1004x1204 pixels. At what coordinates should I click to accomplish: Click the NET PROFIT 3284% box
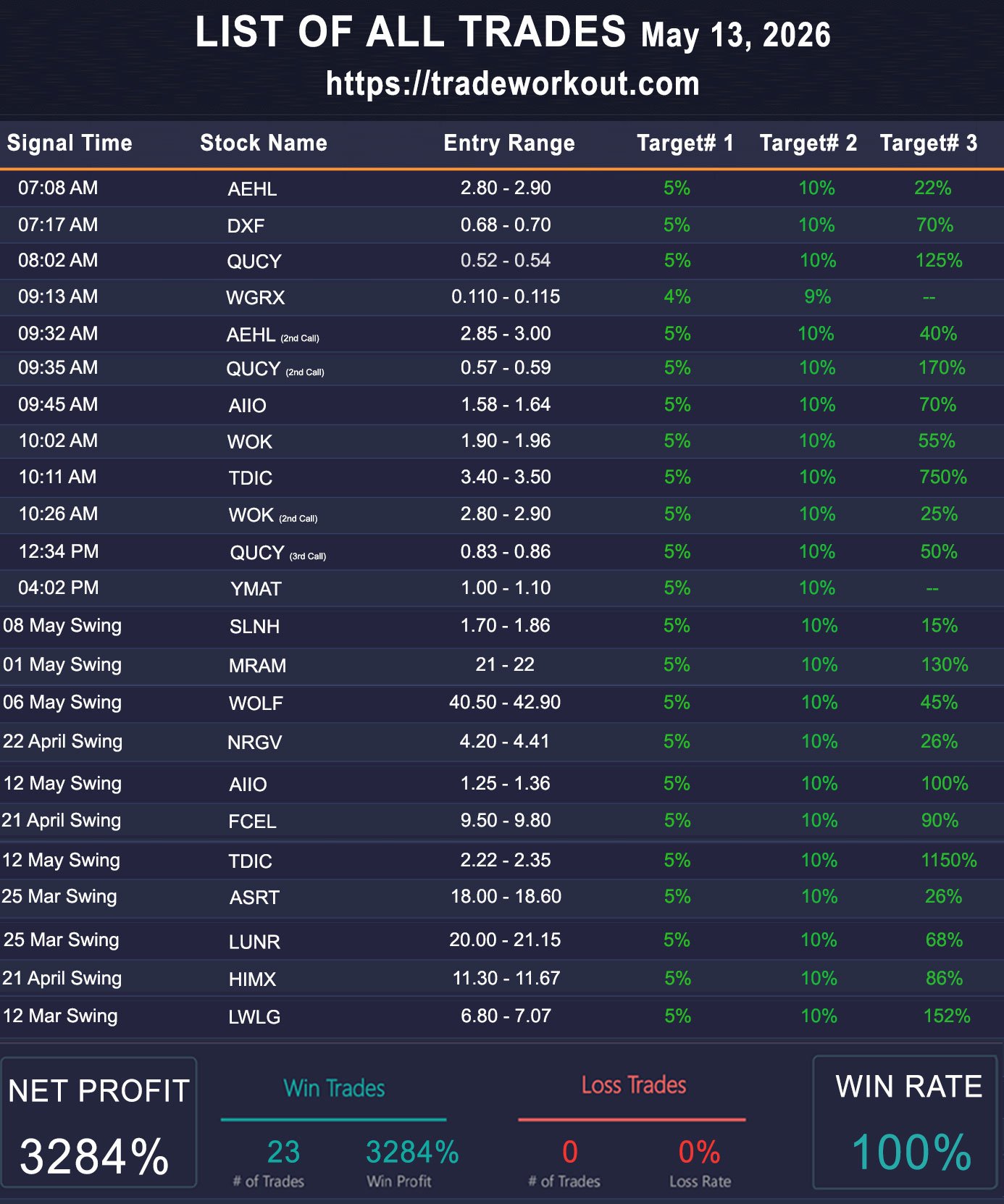coord(99,1122)
